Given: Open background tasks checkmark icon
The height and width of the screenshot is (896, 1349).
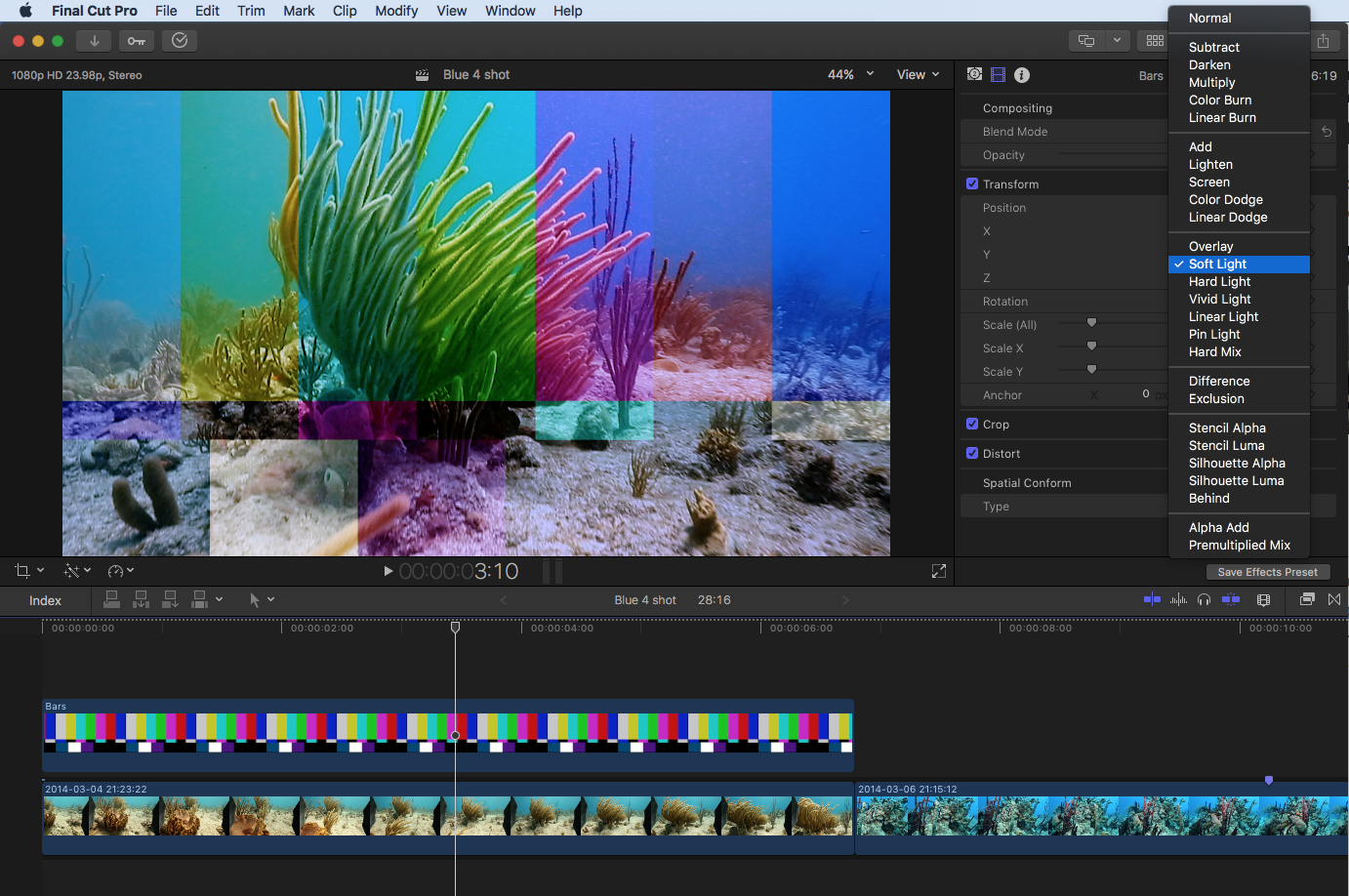Looking at the screenshot, I should click(x=180, y=41).
